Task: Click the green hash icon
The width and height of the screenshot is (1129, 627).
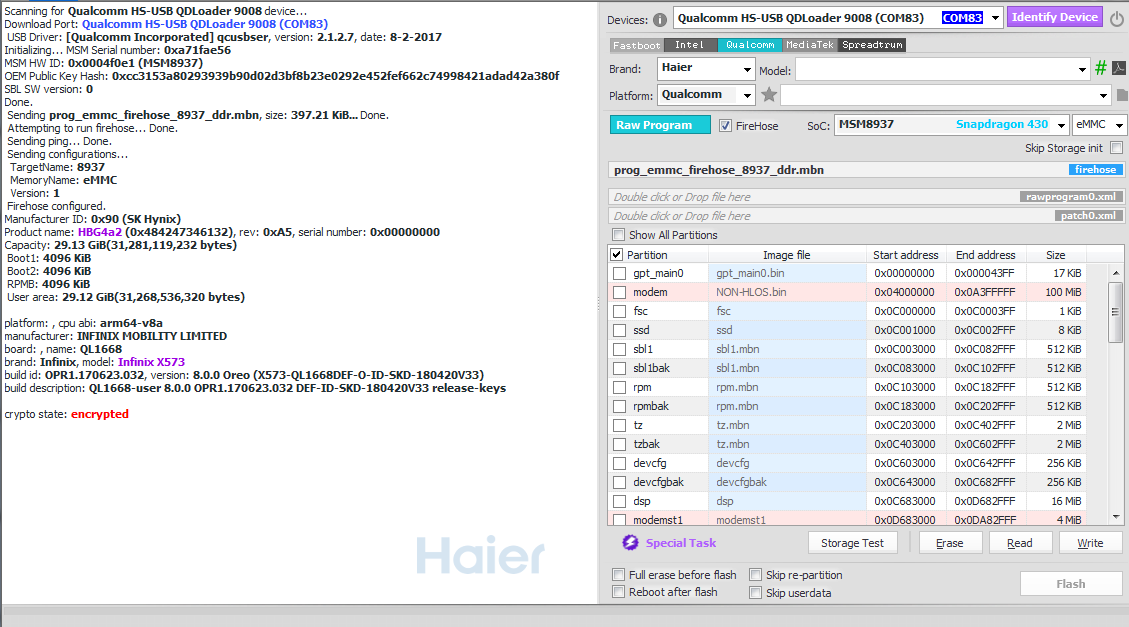Action: pos(1100,68)
